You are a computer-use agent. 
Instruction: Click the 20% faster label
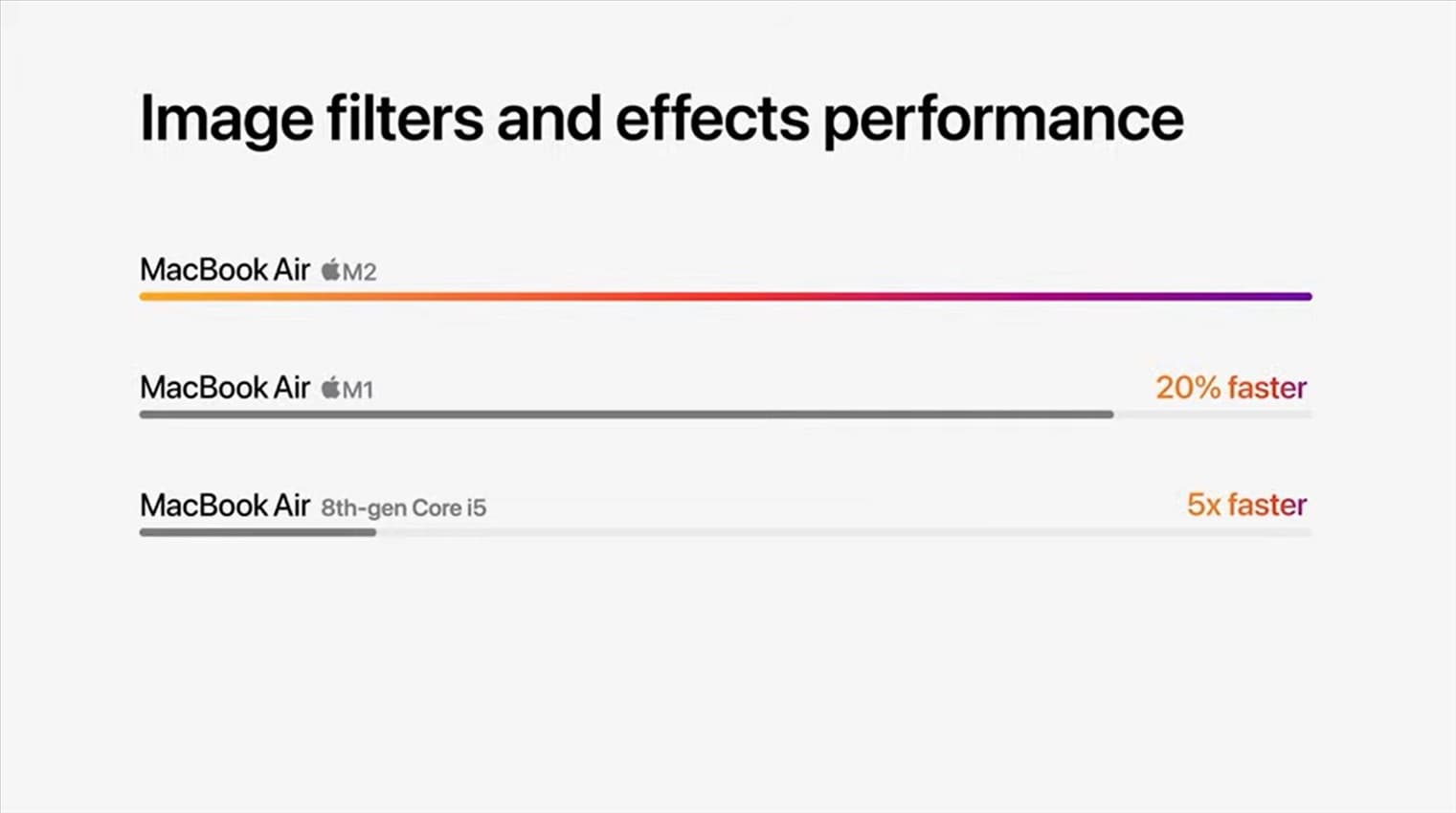(x=1231, y=388)
